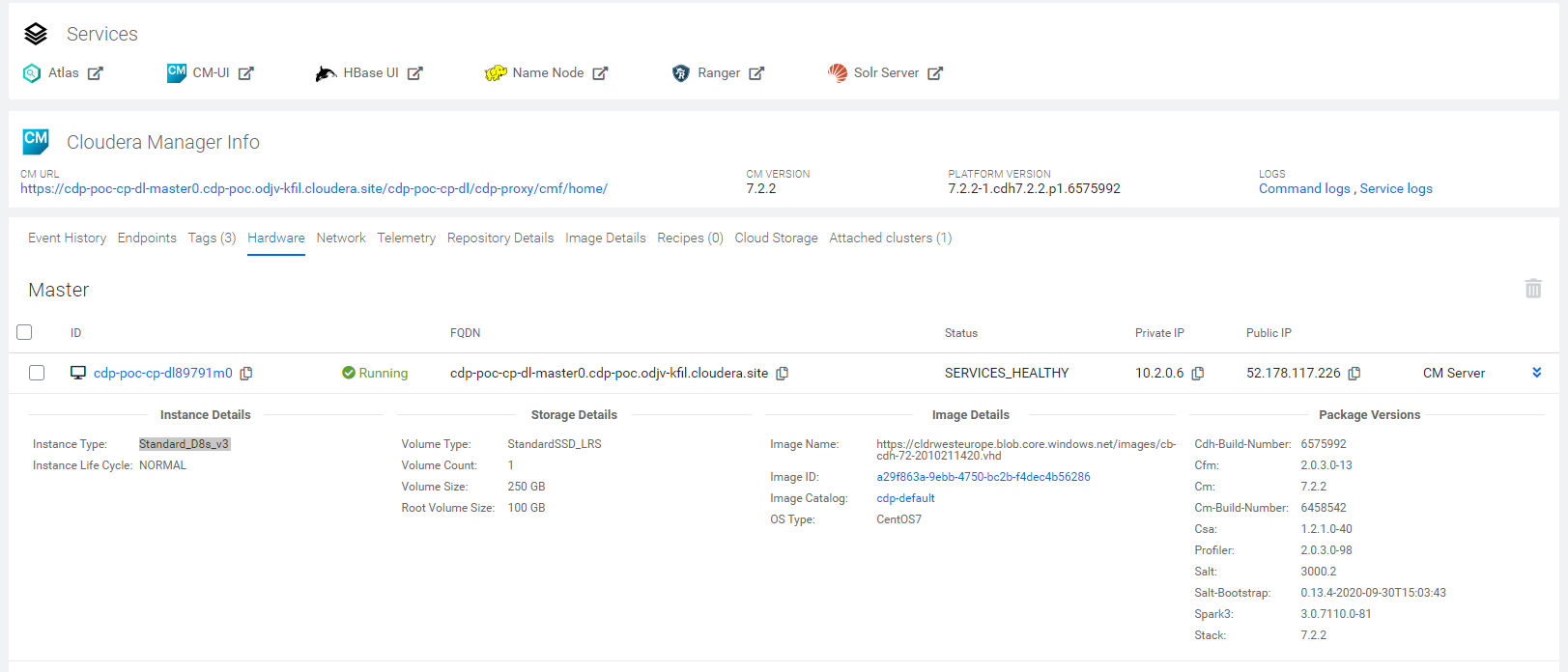Check the cdp-poc-cp-dl89791m0 row checkbox
Image resolution: width=1568 pixels, height=672 pixels.
pyautogui.click(x=37, y=373)
